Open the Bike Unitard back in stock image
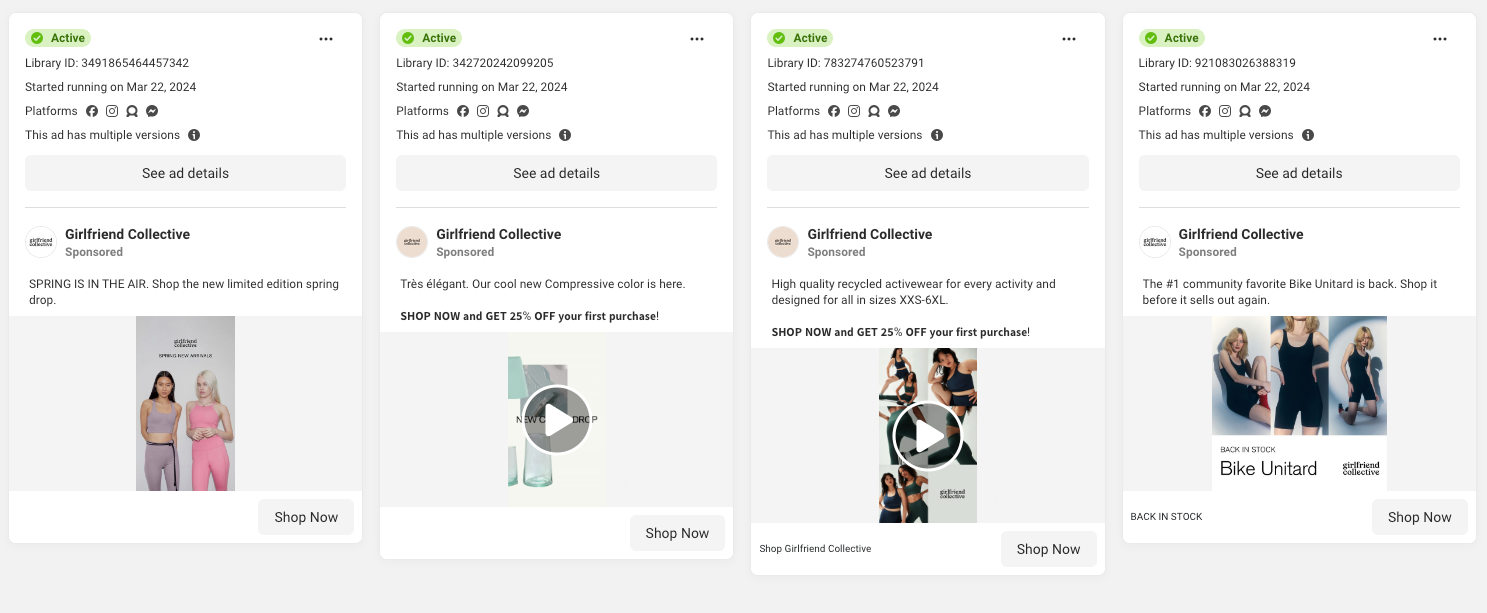Image resolution: width=1487 pixels, height=613 pixels. pyautogui.click(x=1299, y=403)
